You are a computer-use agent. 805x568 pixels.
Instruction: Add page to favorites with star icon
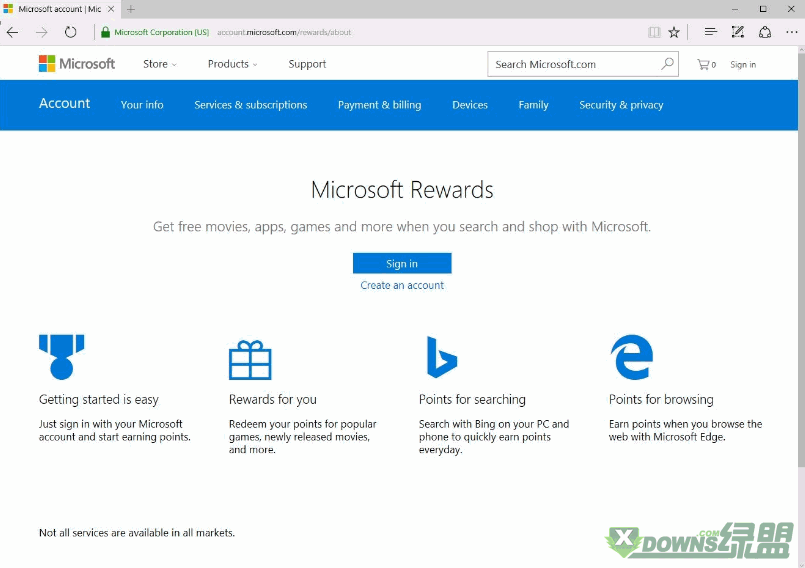coord(674,32)
